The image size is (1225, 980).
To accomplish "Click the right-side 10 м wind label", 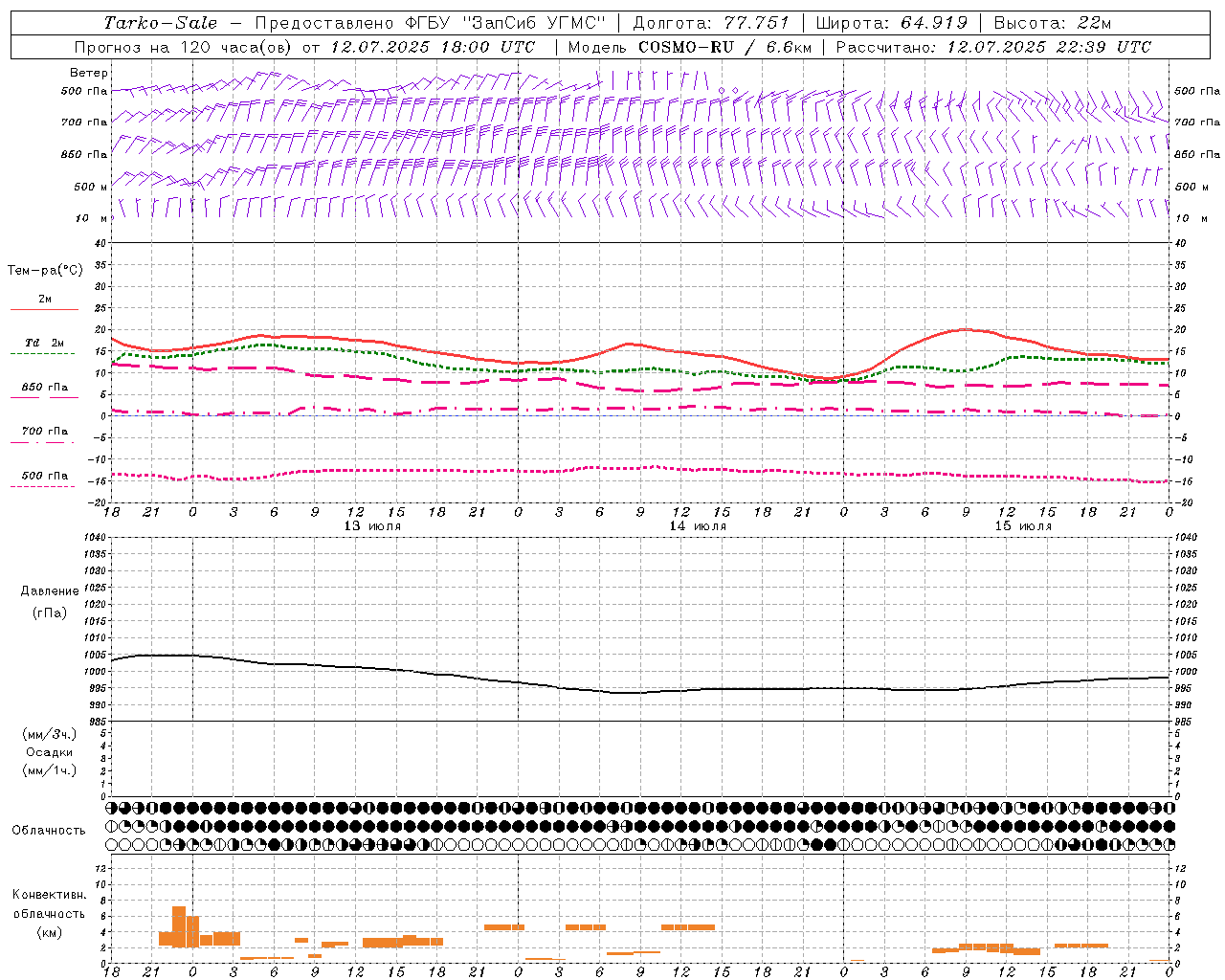I will 1191,218.
